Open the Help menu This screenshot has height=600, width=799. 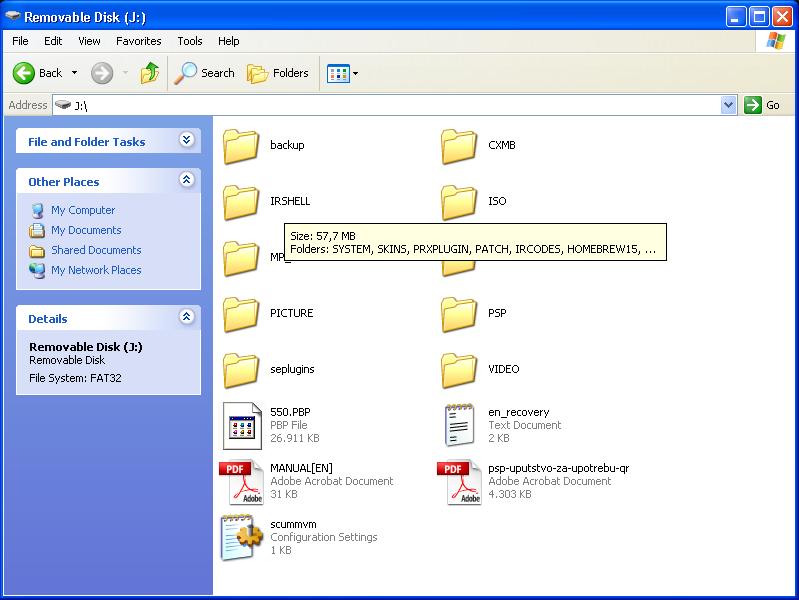coord(229,41)
